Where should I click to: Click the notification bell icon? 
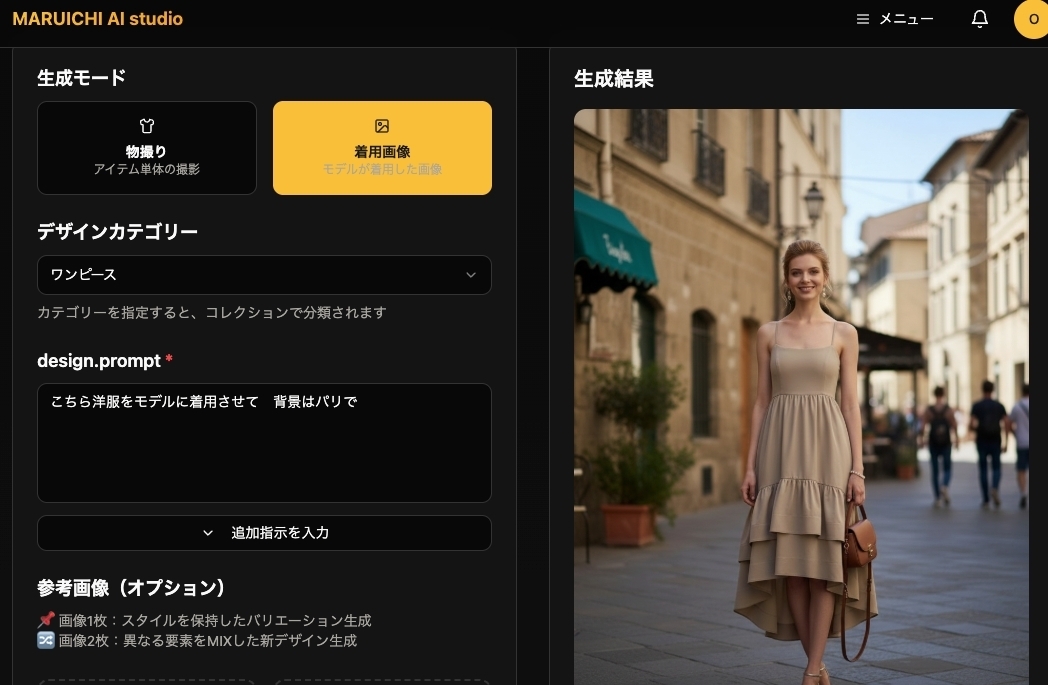tap(980, 19)
